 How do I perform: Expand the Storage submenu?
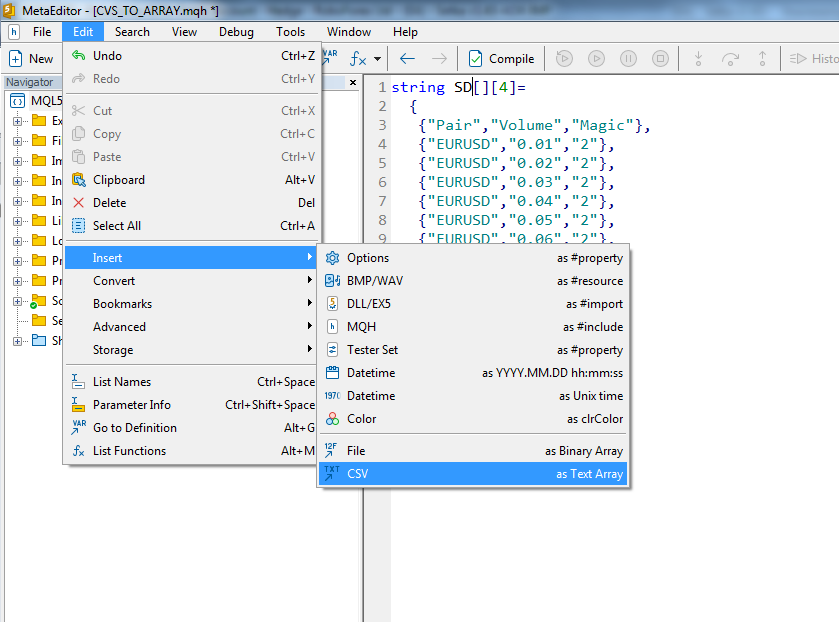192,350
